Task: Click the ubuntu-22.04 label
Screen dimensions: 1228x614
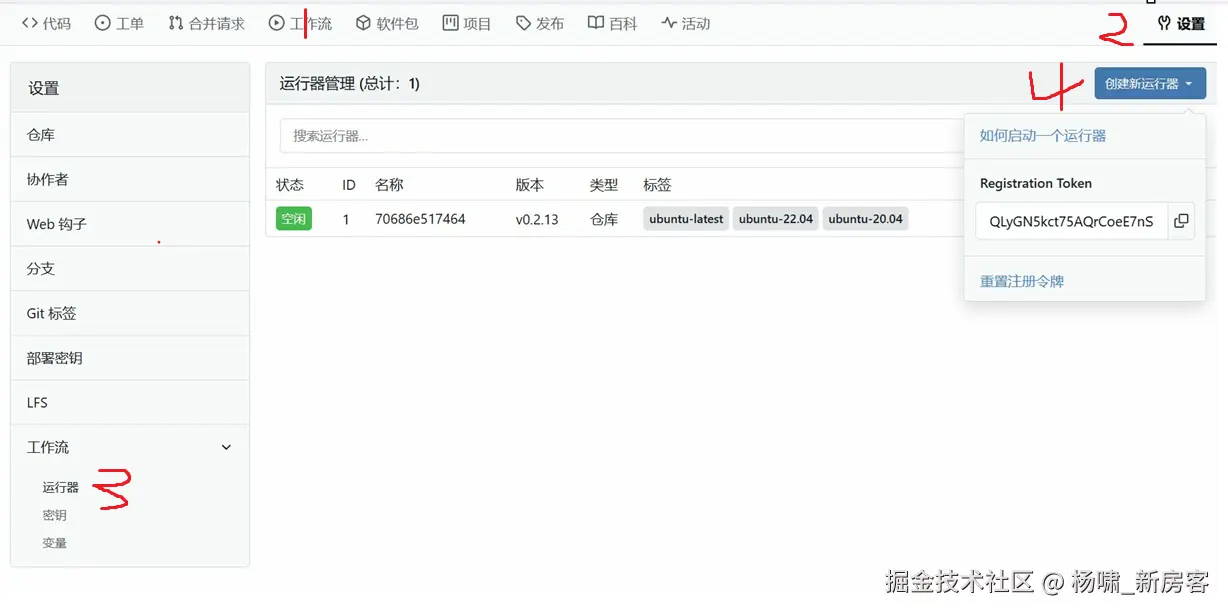Action: click(x=776, y=219)
